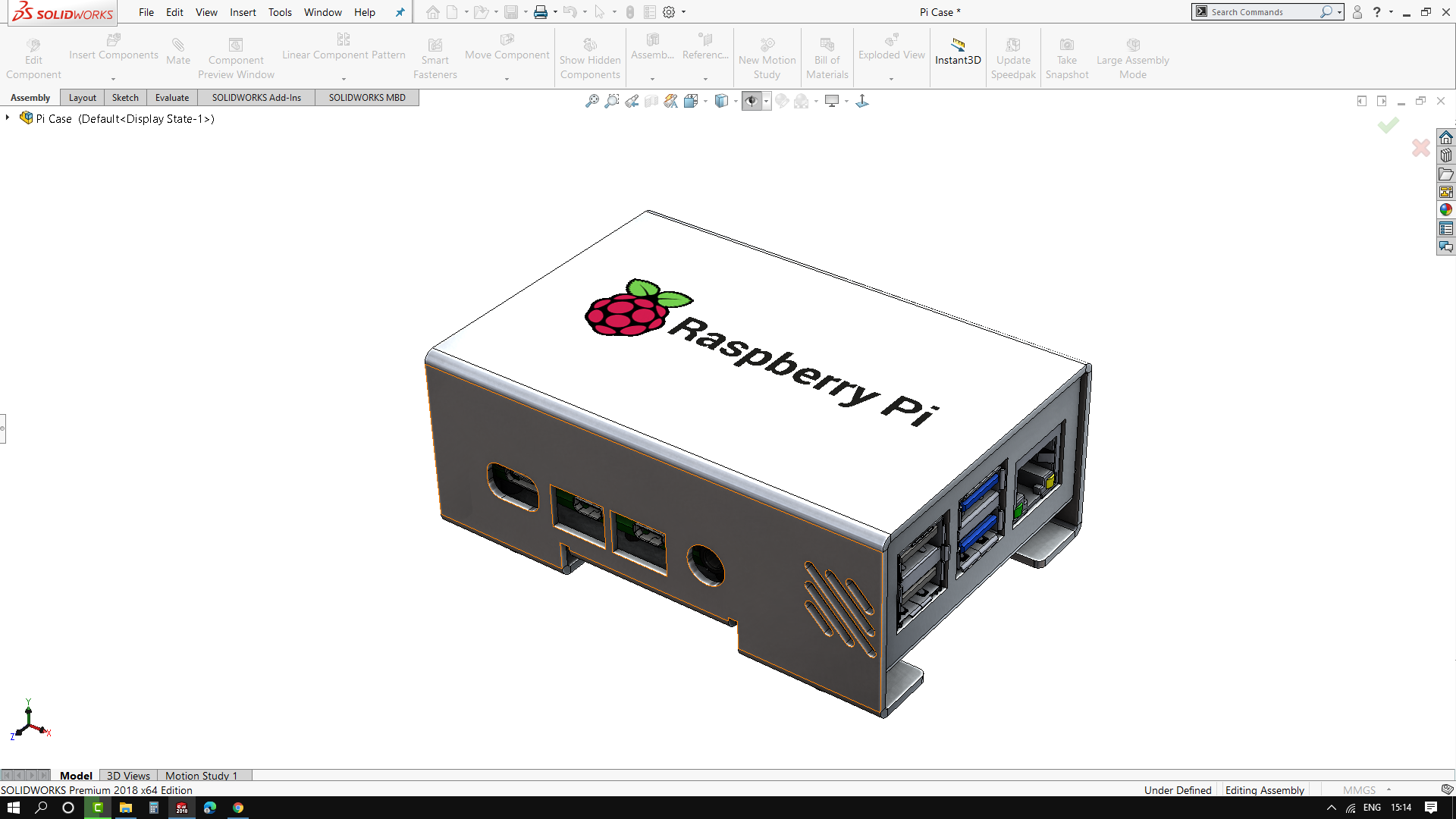Expand the Pi Case tree node arrow
The width and height of the screenshot is (1456, 819).
pos(8,118)
